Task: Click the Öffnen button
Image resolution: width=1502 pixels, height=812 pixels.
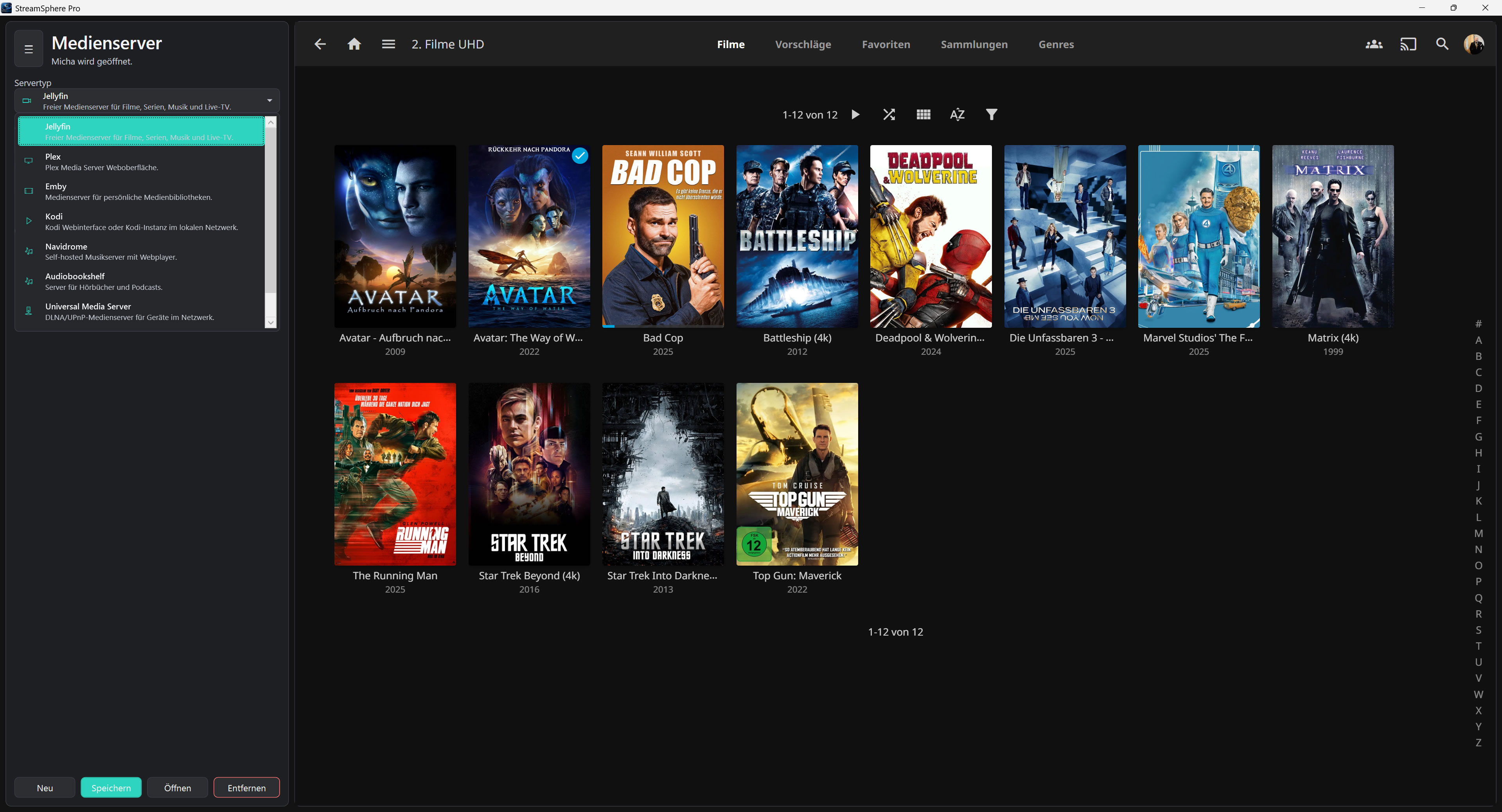Action: [x=177, y=787]
